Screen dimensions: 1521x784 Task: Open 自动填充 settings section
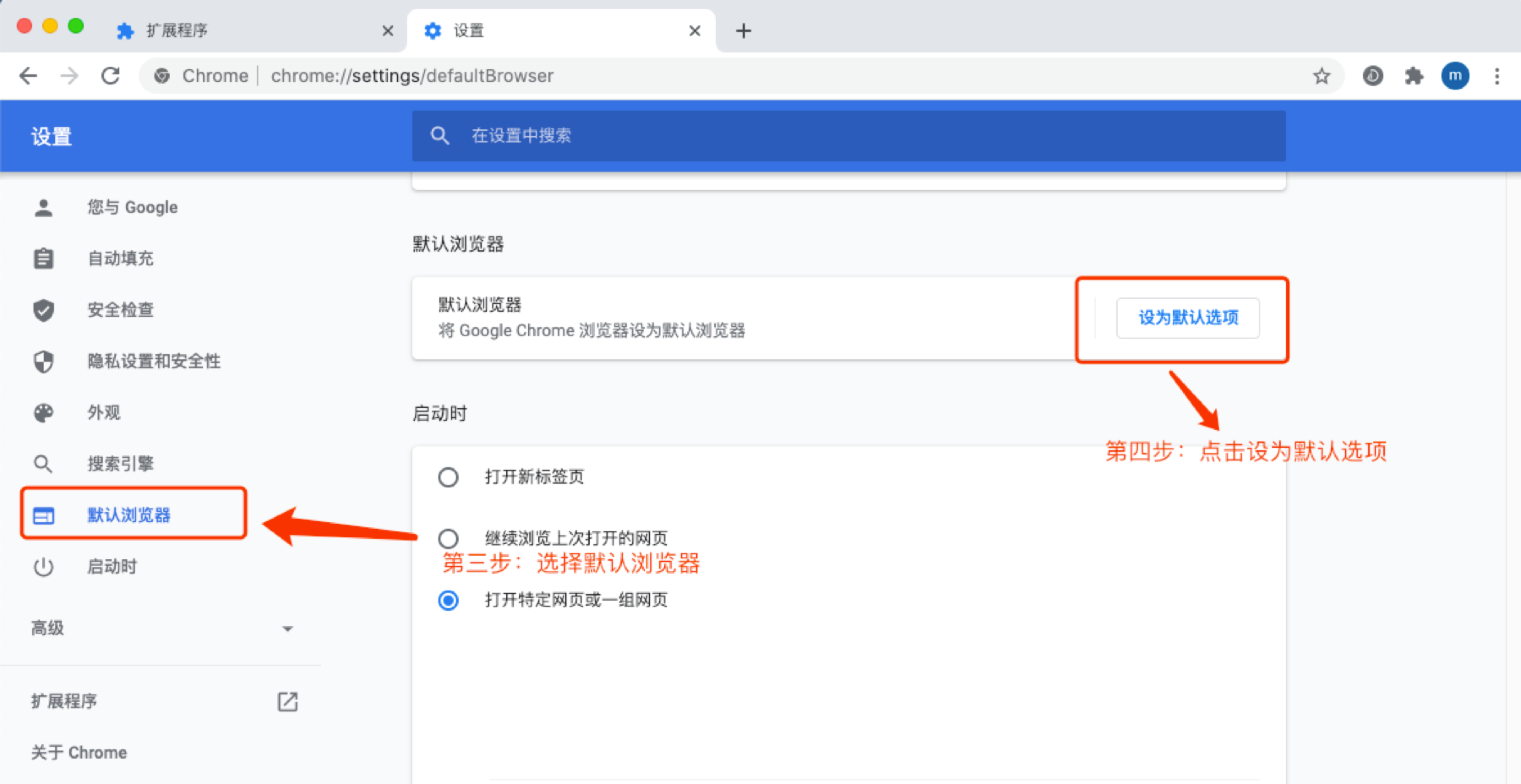tap(120, 259)
